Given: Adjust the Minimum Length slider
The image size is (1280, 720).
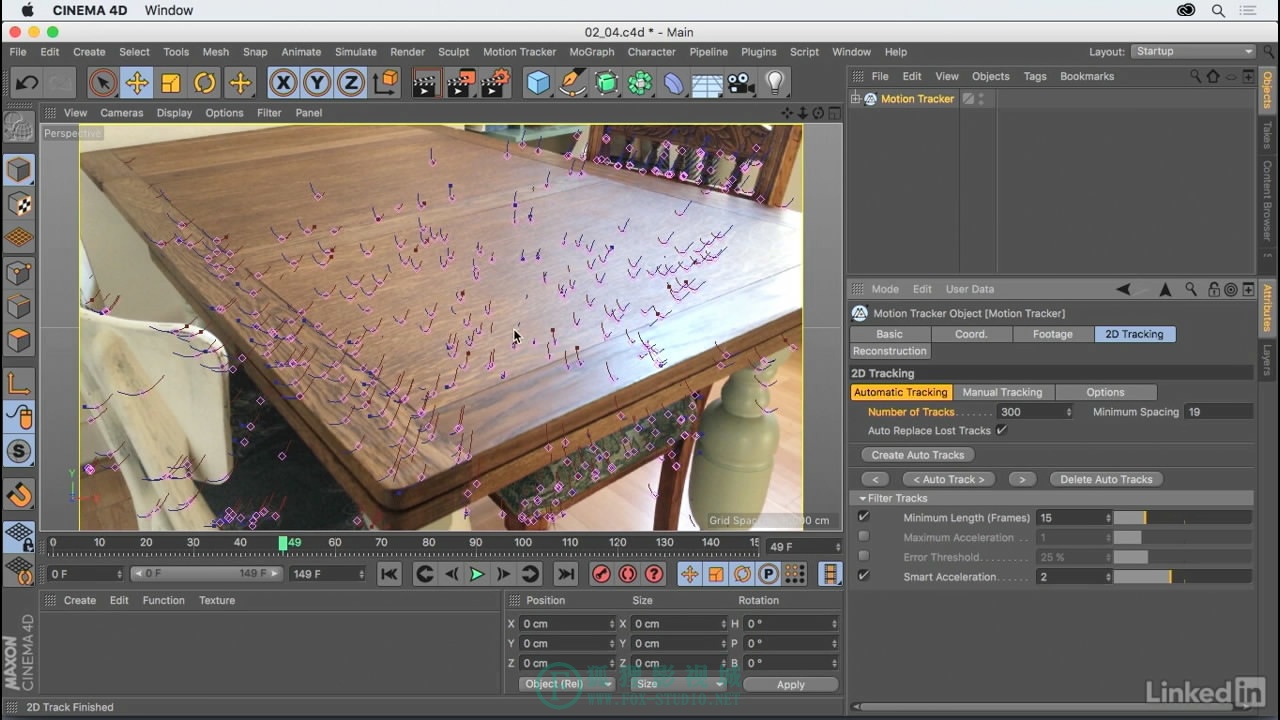Looking at the screenshot, I should click(1182, 518).
